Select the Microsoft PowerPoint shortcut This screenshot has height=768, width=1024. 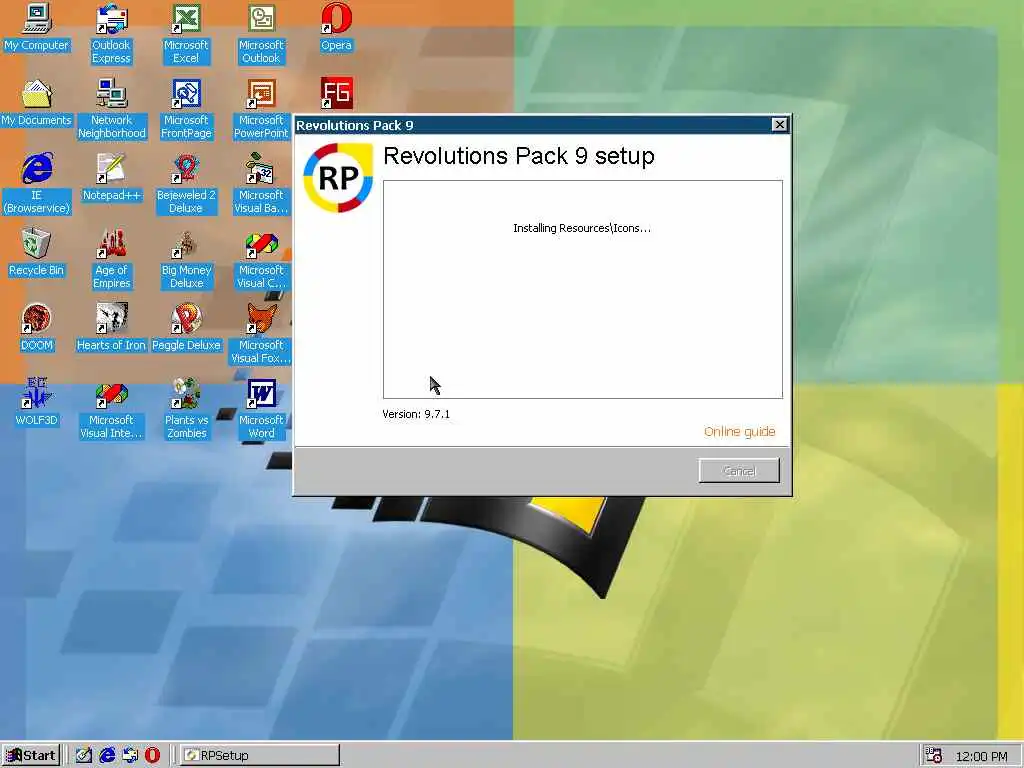(261, 109)
